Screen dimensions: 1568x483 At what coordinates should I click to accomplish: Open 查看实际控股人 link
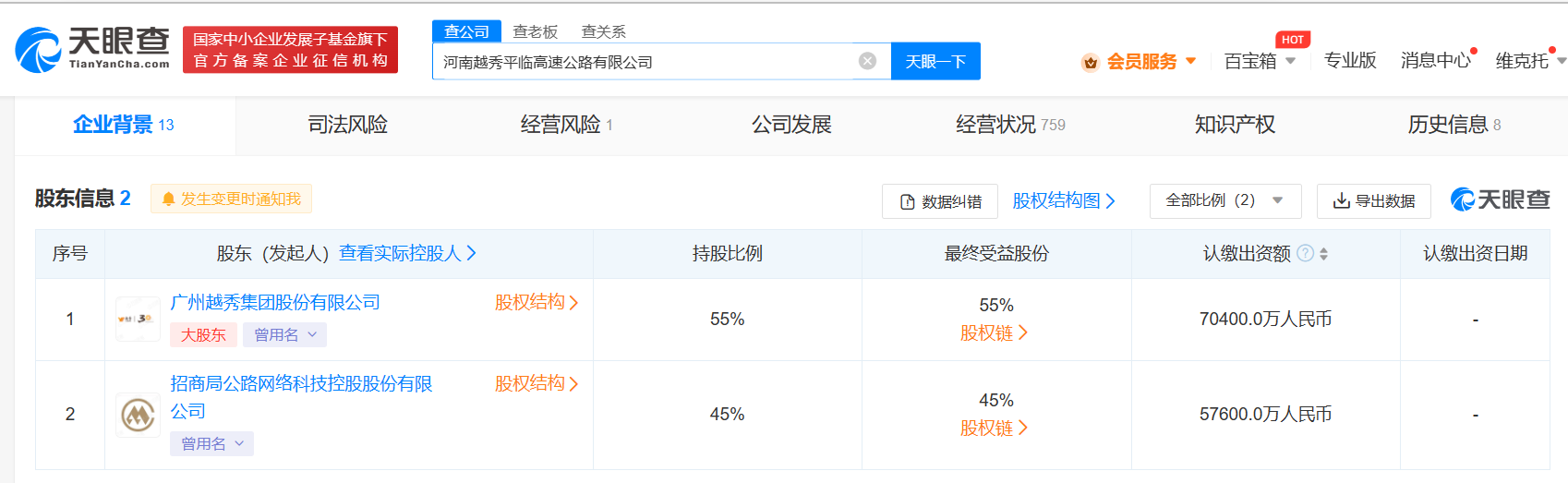click(x=407, y=253)
